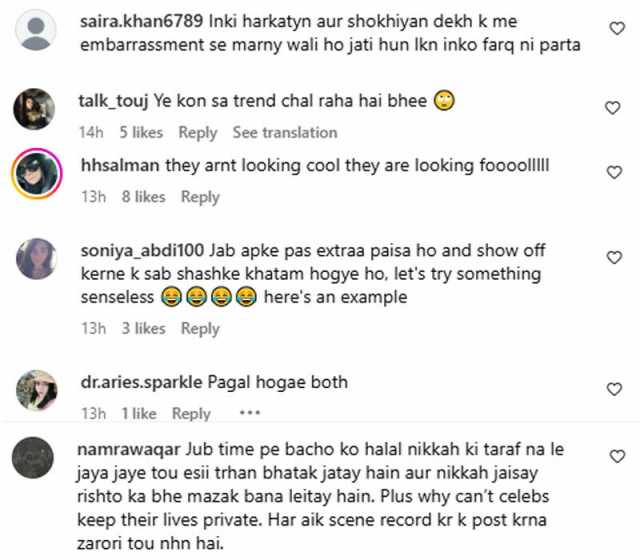The width and height of the screenshot is (640, 560).
Task: Like soniya_abdi100's comment via heart
Action: click(614, 258)
